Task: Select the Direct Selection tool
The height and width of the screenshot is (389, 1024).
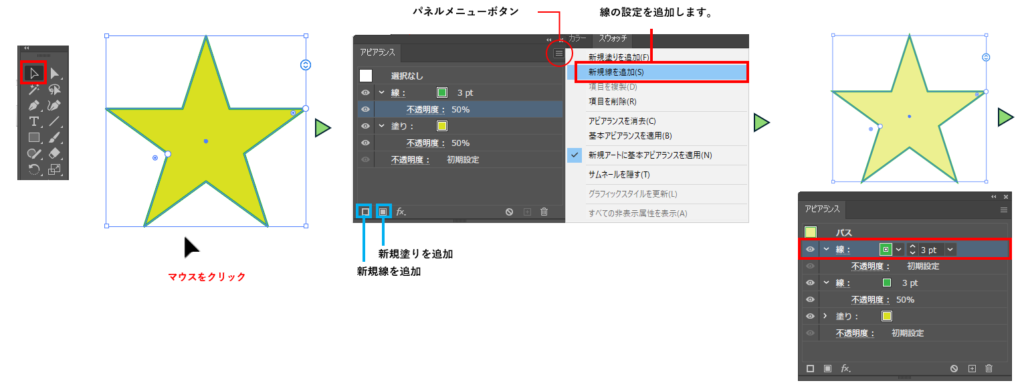Action: point(55,73)
